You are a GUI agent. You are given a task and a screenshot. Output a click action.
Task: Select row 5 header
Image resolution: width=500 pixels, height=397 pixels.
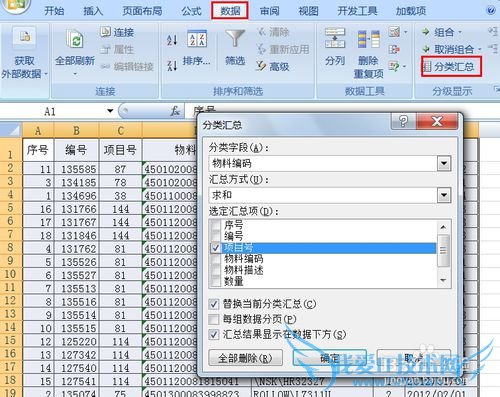tap(11, 208)
